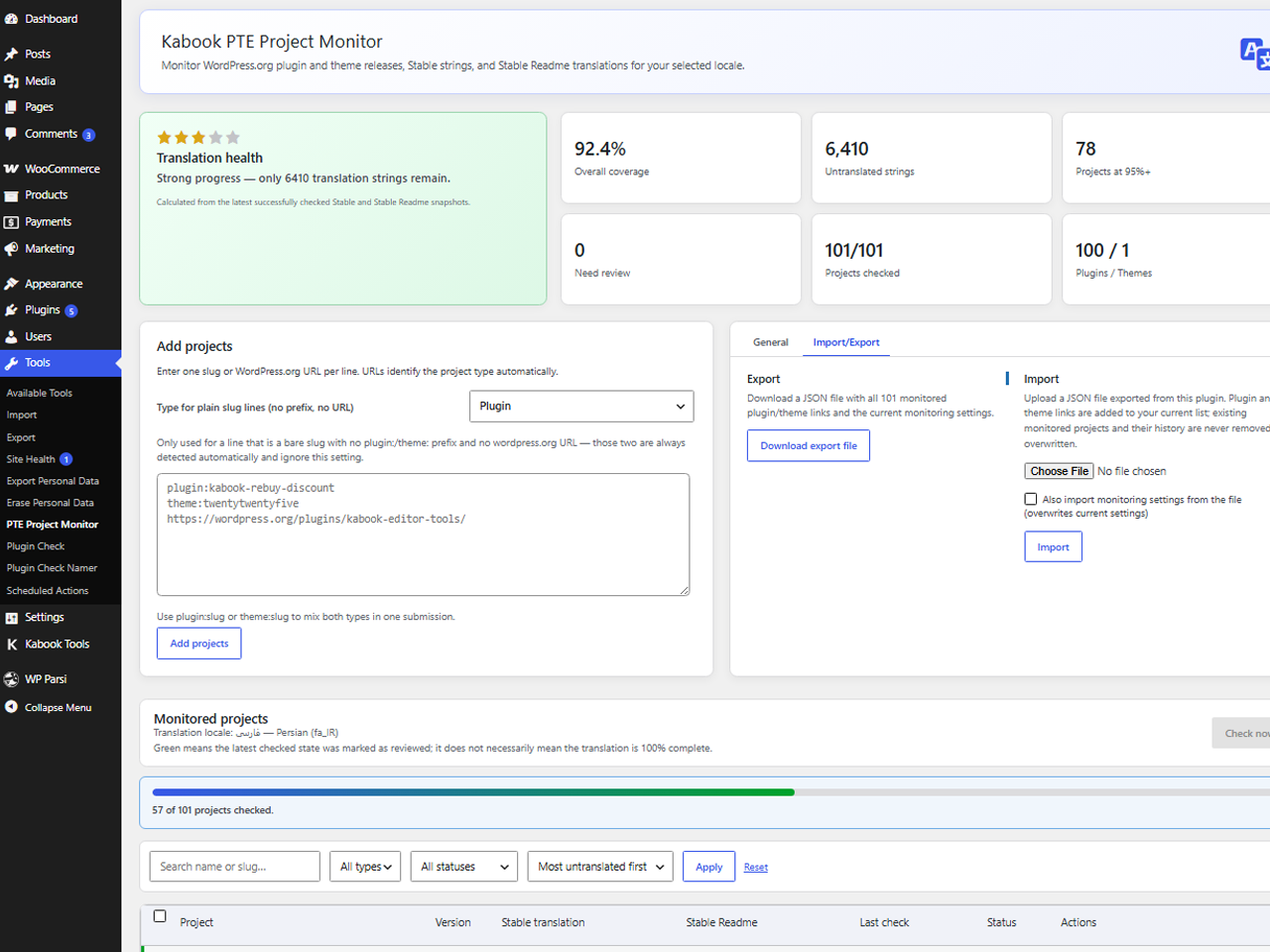Click the 0 Need review card
The height and width of the screenshot is (952, 1270).
coord(682,260)
